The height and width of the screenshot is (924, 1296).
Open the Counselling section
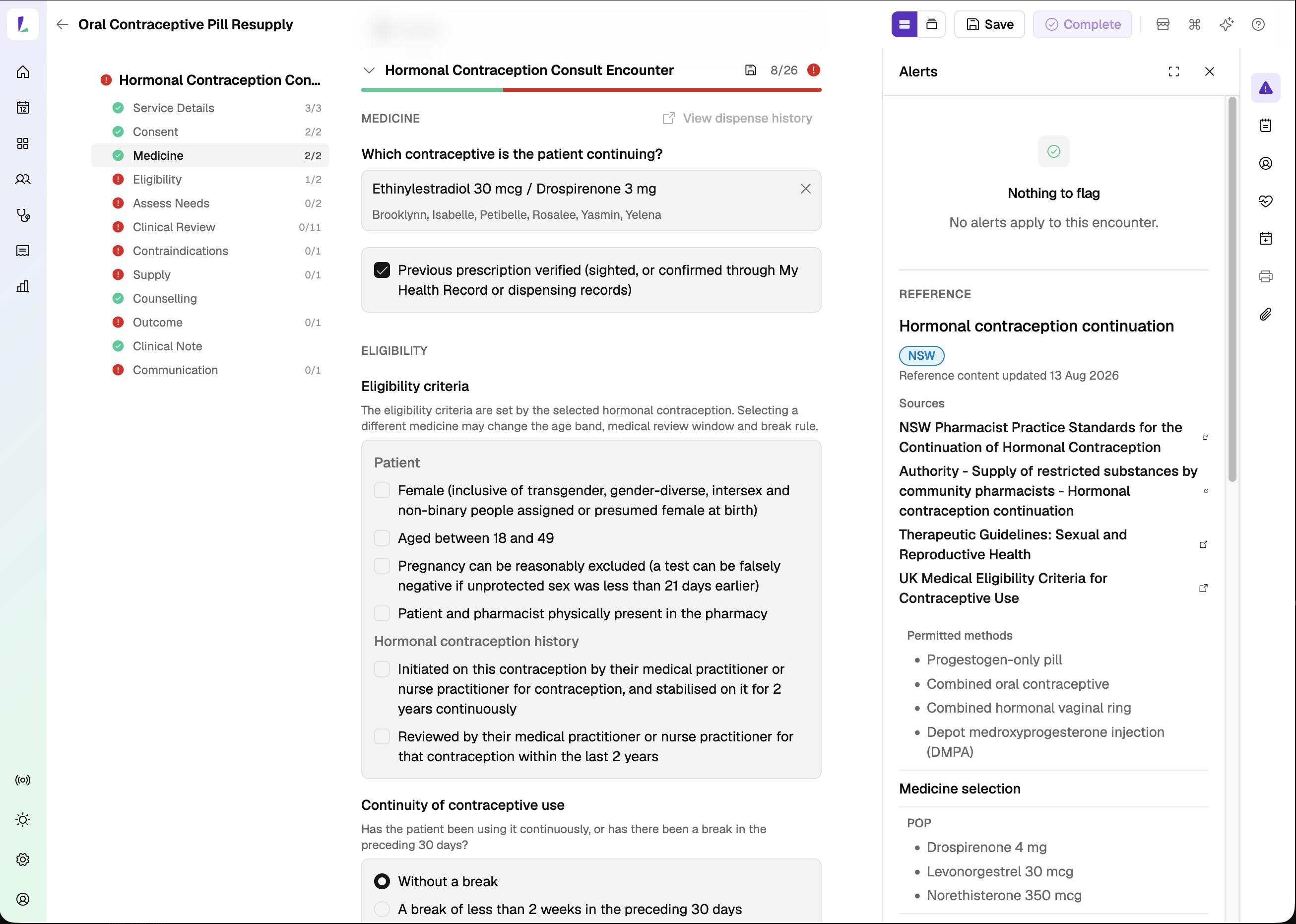click(x=210, y=299)
